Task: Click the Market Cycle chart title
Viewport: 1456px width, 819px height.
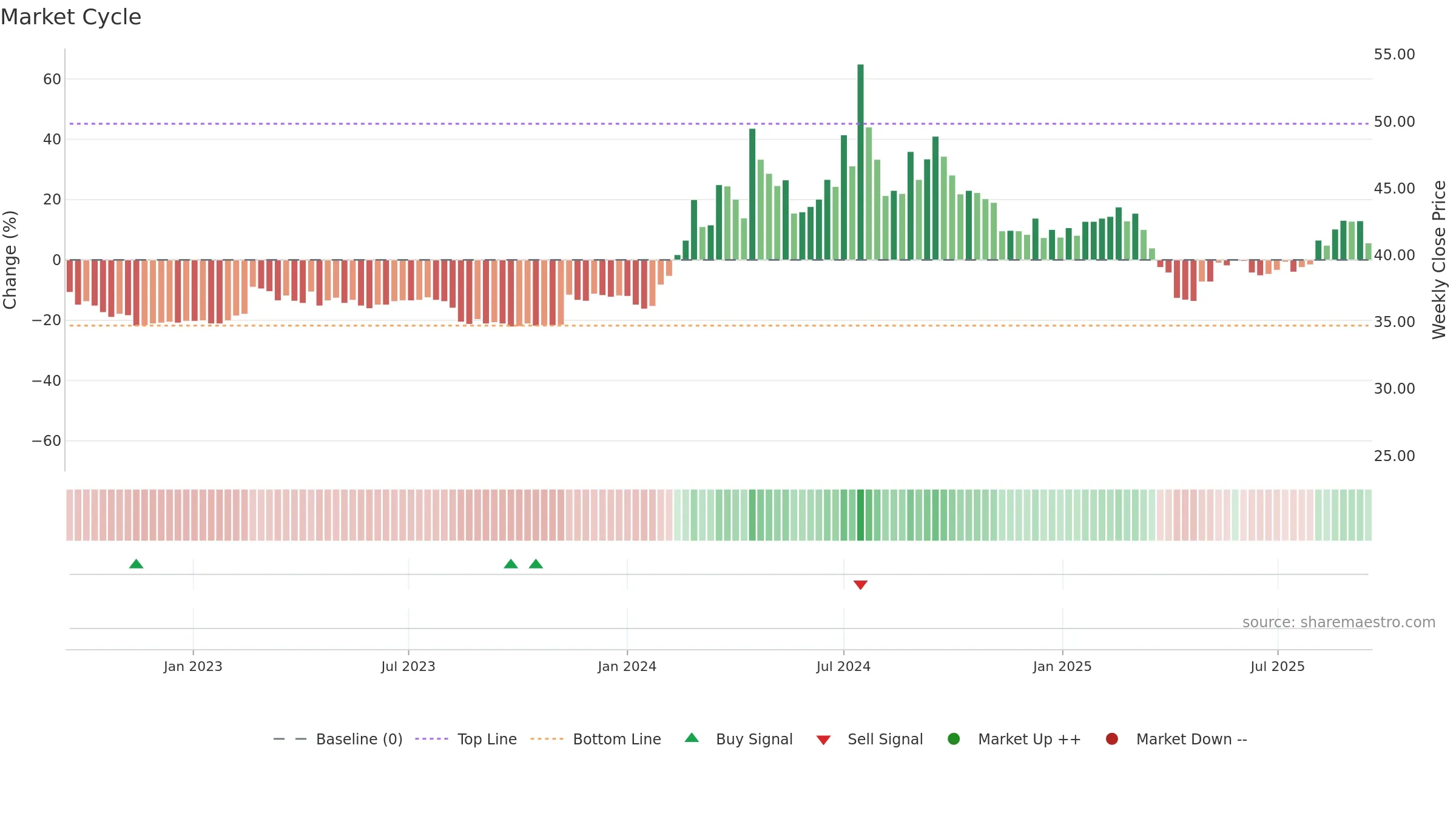Action: click(x=71, y=17)
